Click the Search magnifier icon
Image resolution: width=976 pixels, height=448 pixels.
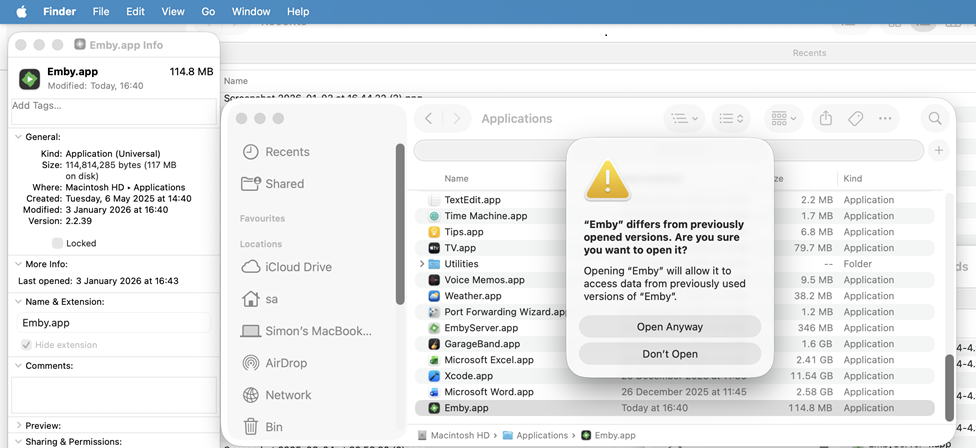coord(935,118)
